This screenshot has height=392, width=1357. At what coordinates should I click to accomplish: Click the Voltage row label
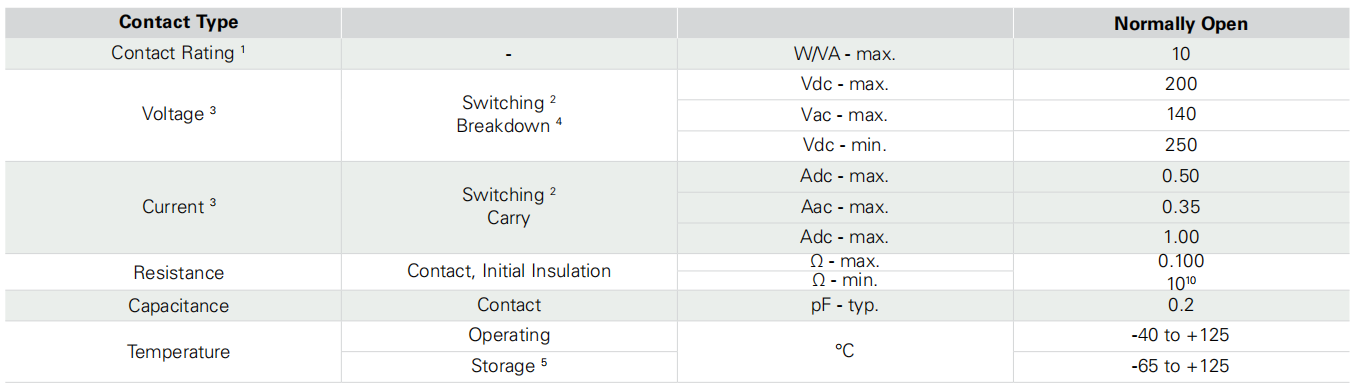pos(178,114)
